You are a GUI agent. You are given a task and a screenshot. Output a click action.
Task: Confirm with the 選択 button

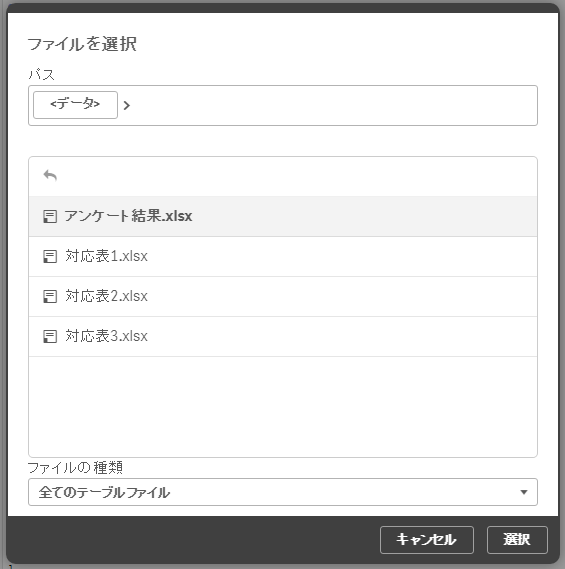517,540
